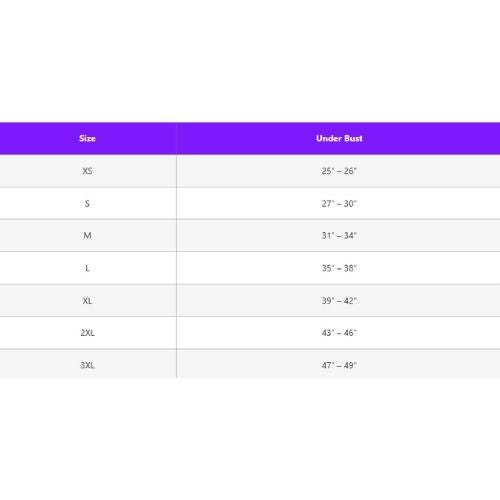The width and height of the screenshot is (500, 500).
Task: Click the row border below the M row
Action: 250,252
